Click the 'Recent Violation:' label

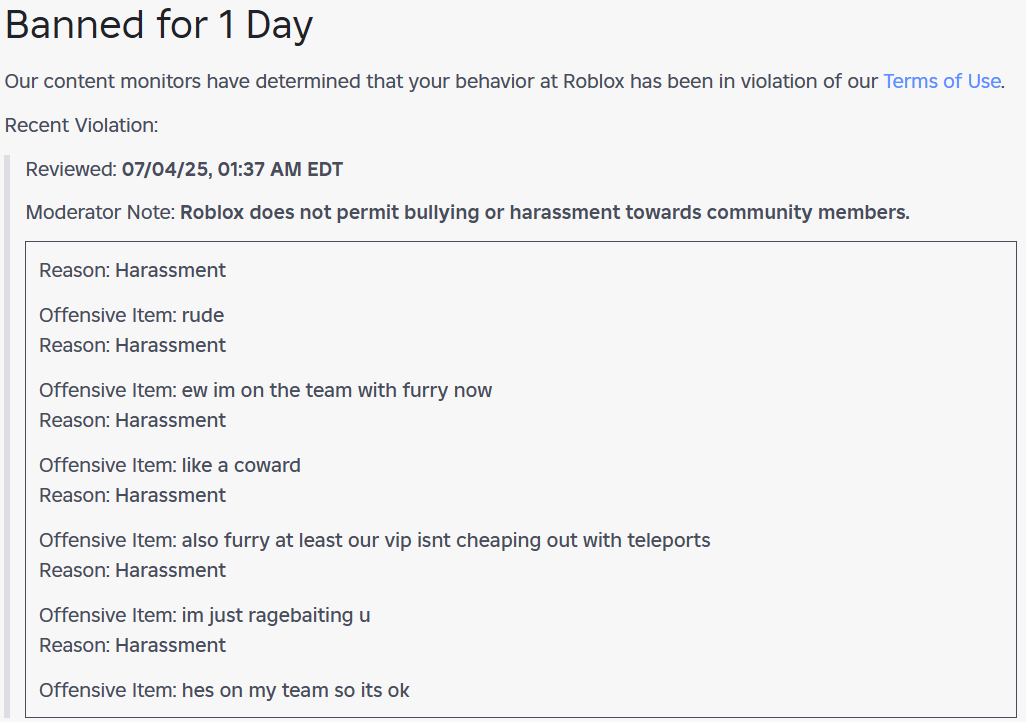[x=81, y=125]
